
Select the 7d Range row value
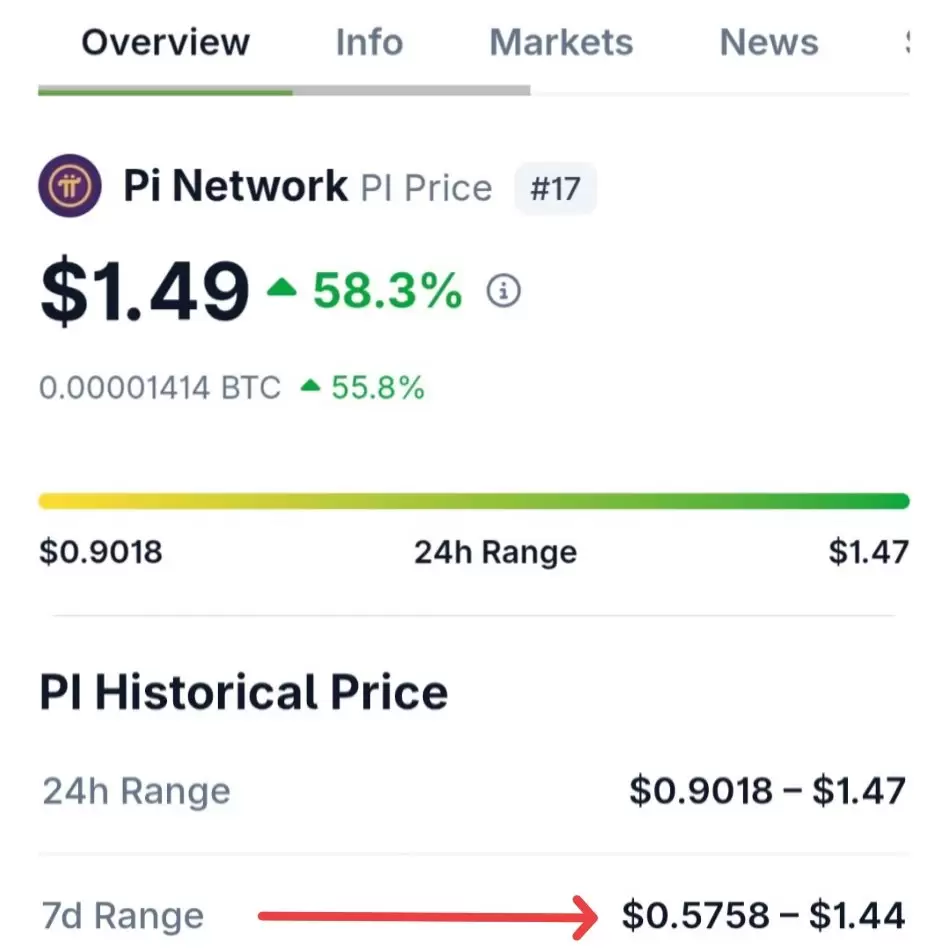pyautogui.click(x=764, y=915)
